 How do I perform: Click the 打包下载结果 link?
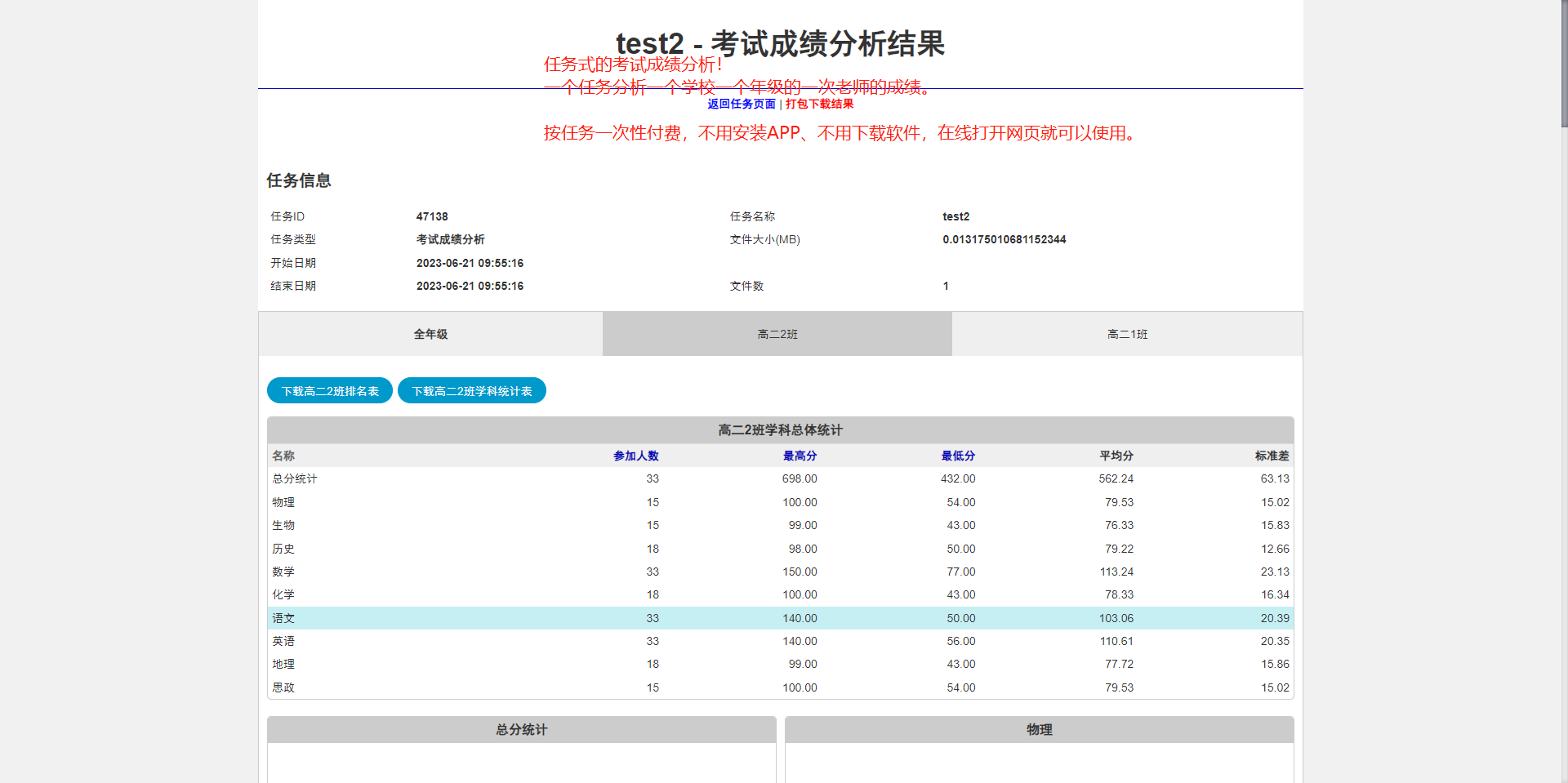[819, 104]
